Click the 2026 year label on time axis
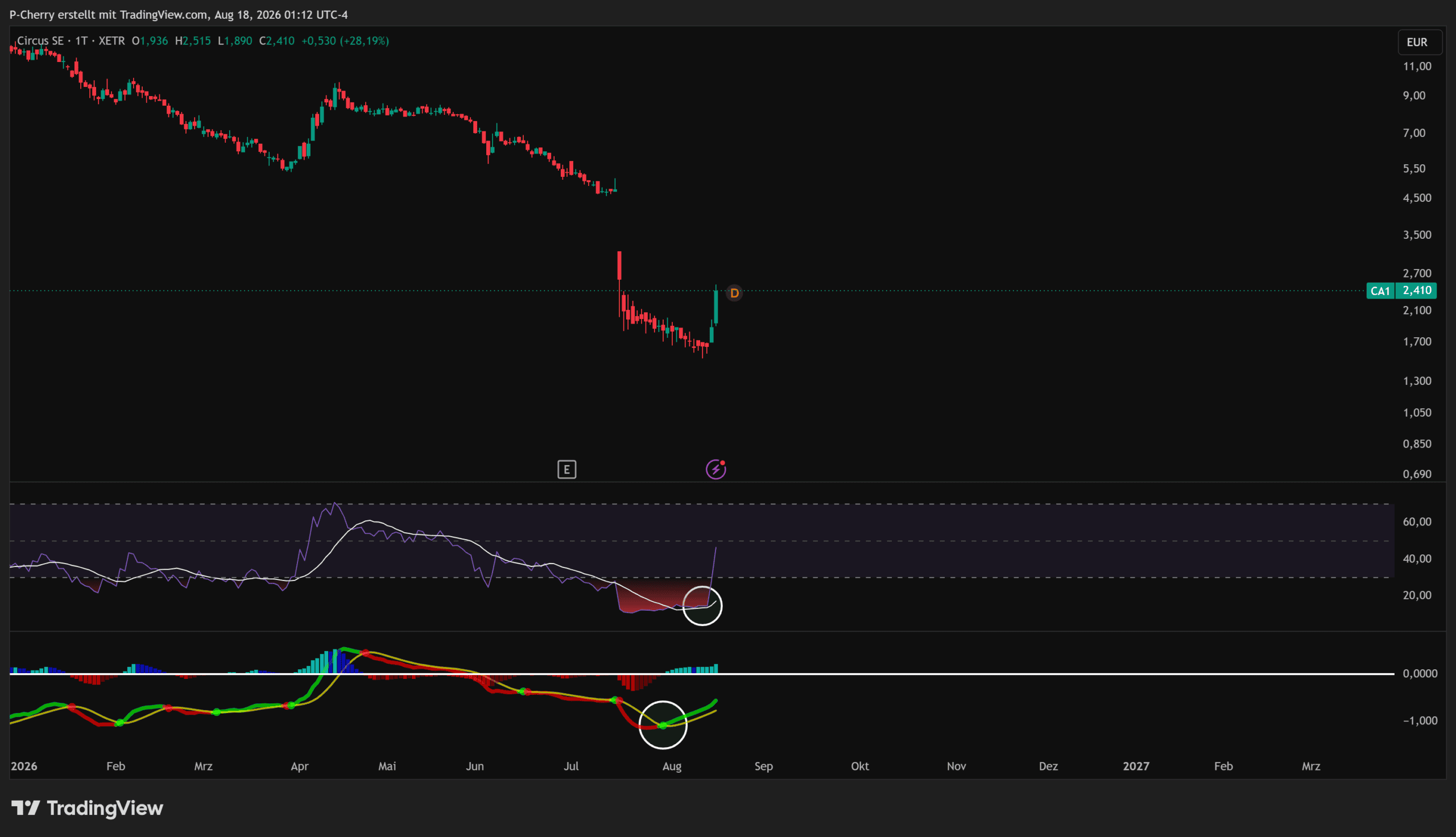This screenshot has height=837, width=1456. click(x=24, y=766)
